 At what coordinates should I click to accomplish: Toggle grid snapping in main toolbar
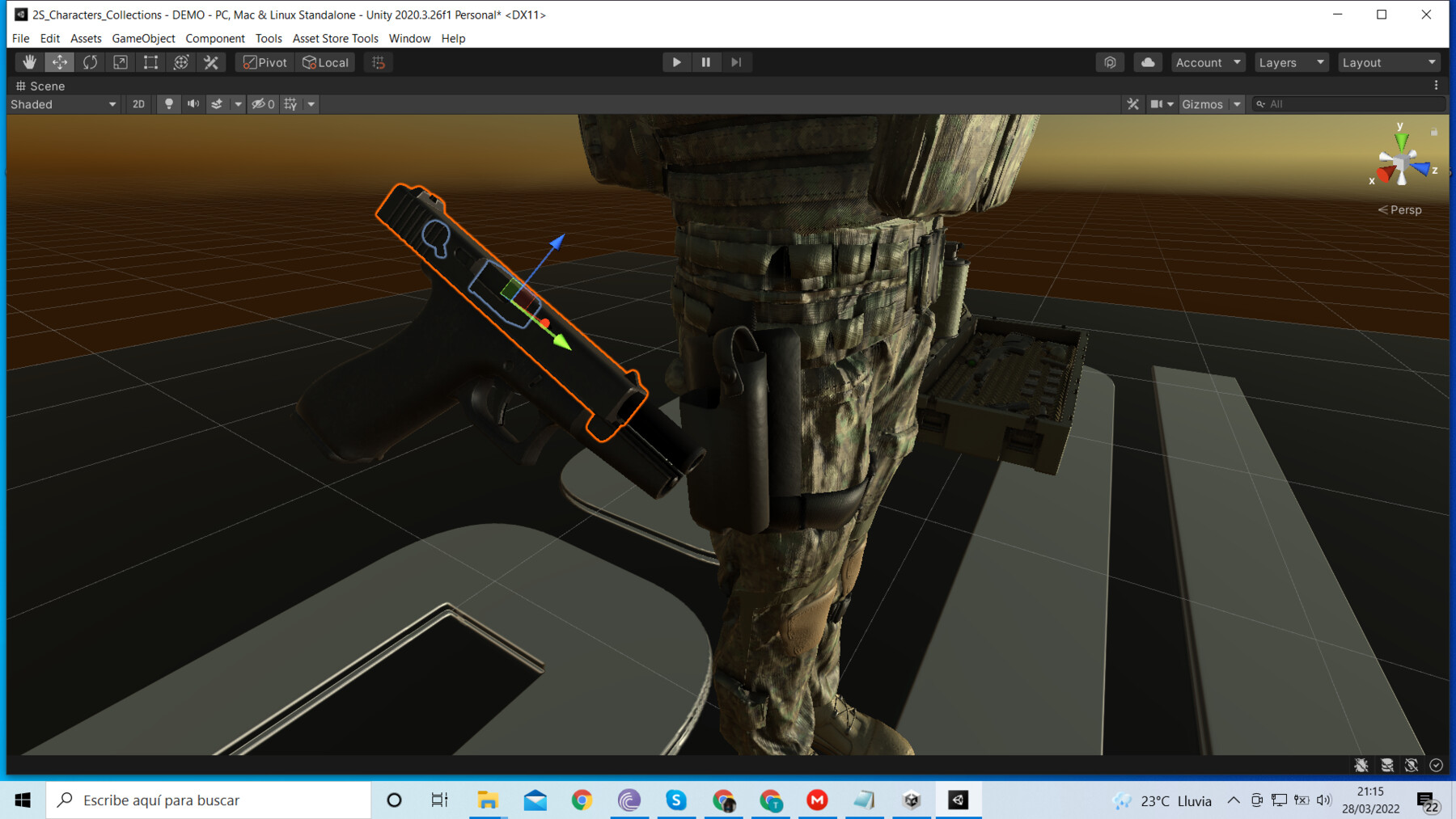point(378,62)
